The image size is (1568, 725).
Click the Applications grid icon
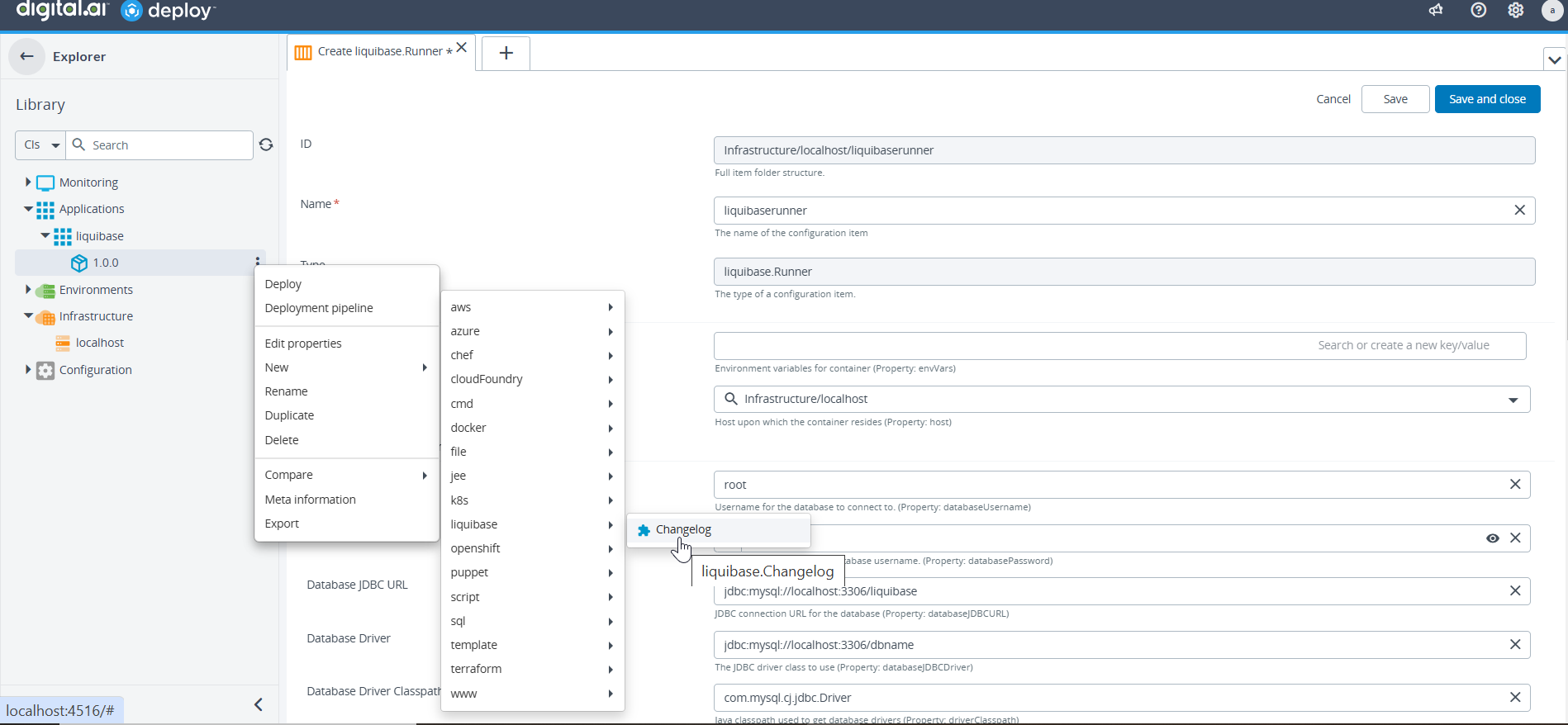click(45, 209)
